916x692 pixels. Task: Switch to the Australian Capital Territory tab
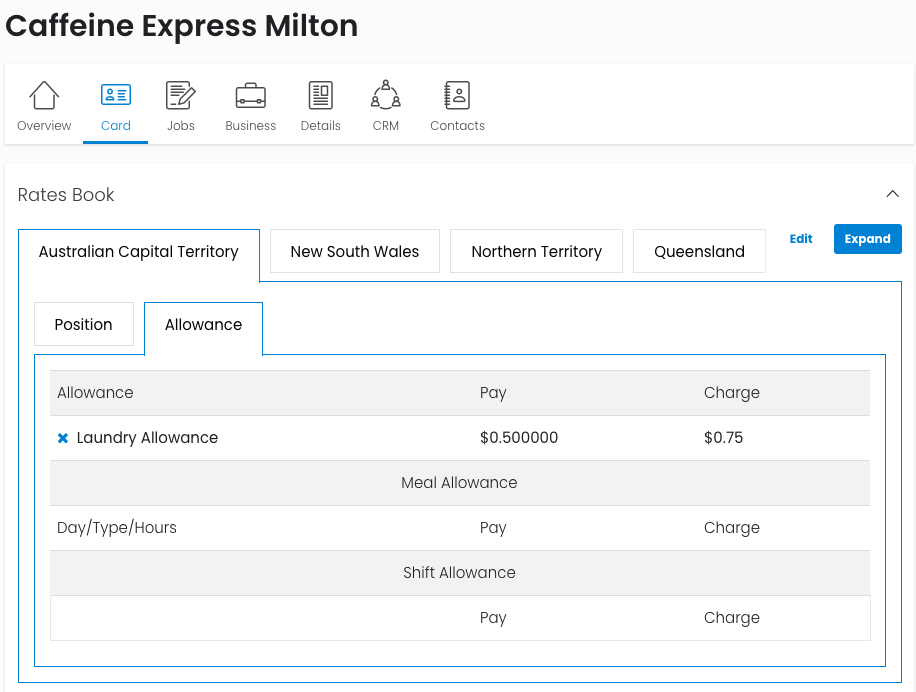coord(139,252)
